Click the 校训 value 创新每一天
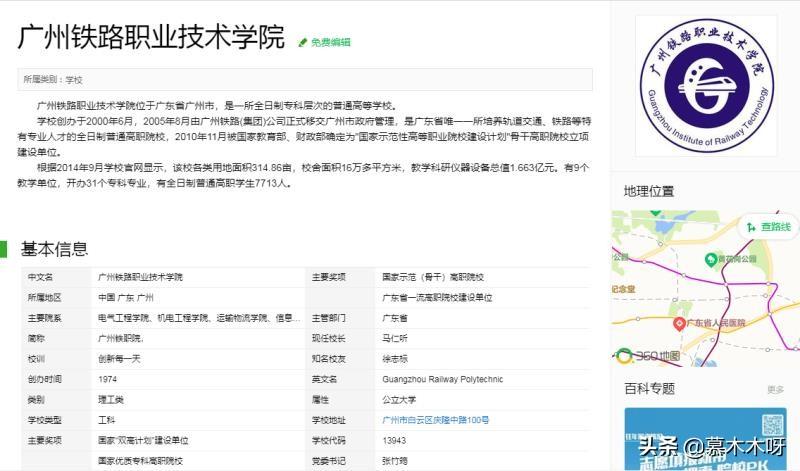This screenshot has height=471, width=800. point(119,359)
